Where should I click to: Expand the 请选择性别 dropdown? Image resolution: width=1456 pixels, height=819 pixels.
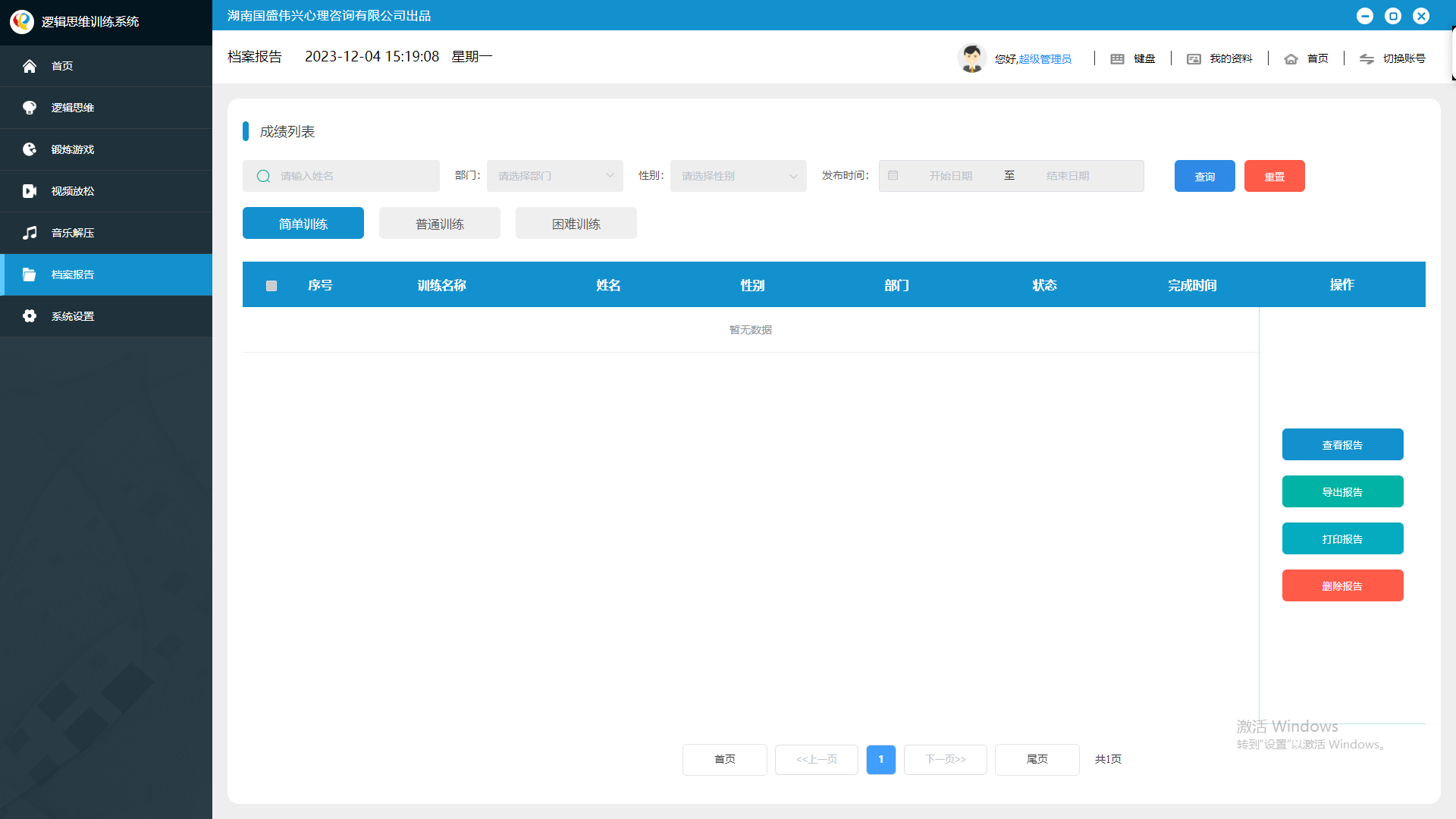pos(738,175)
